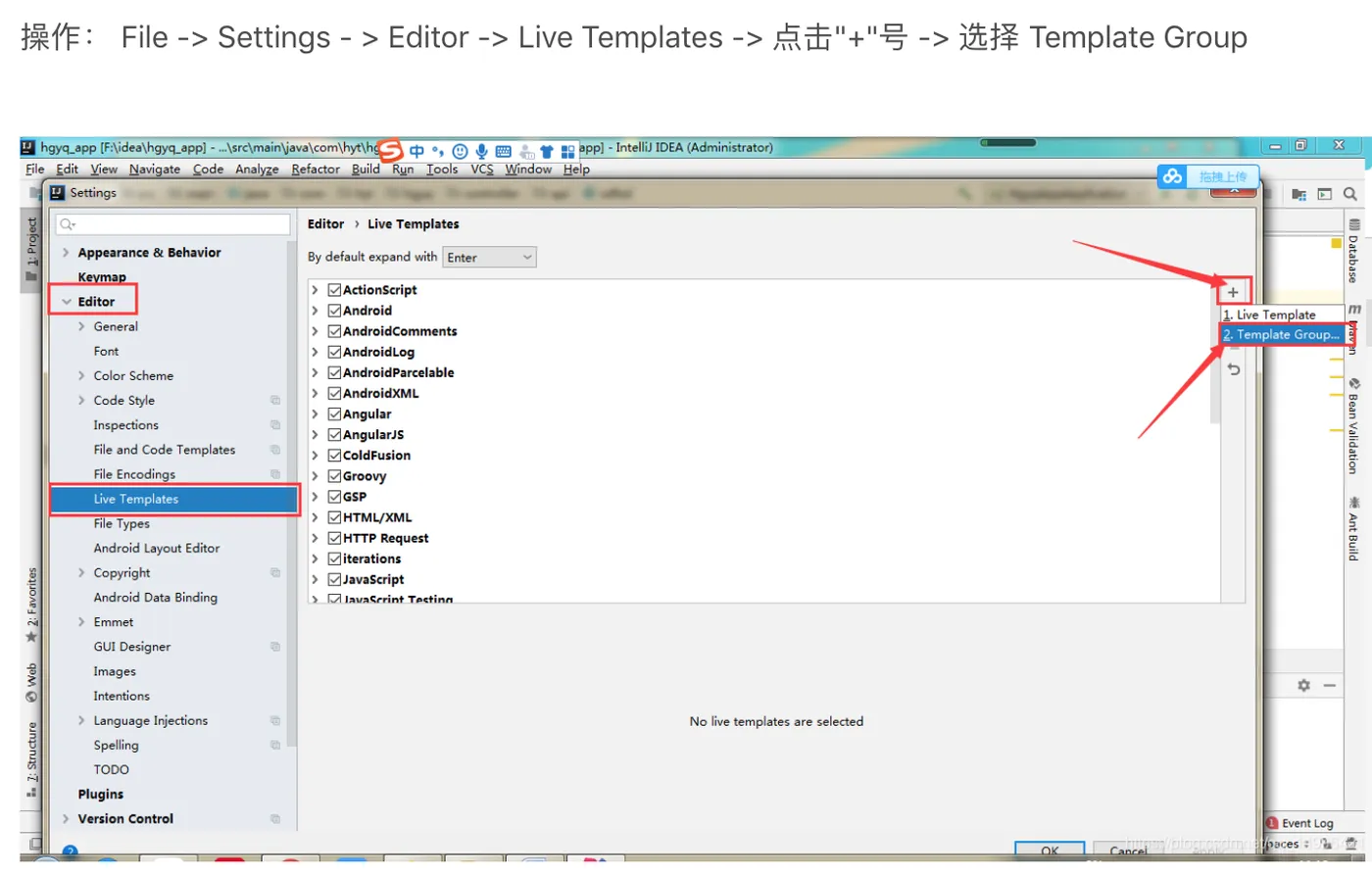1372x874 pixels.
Task: Choose '2. Template Group...' from popup
Action: pos(1281,334)
